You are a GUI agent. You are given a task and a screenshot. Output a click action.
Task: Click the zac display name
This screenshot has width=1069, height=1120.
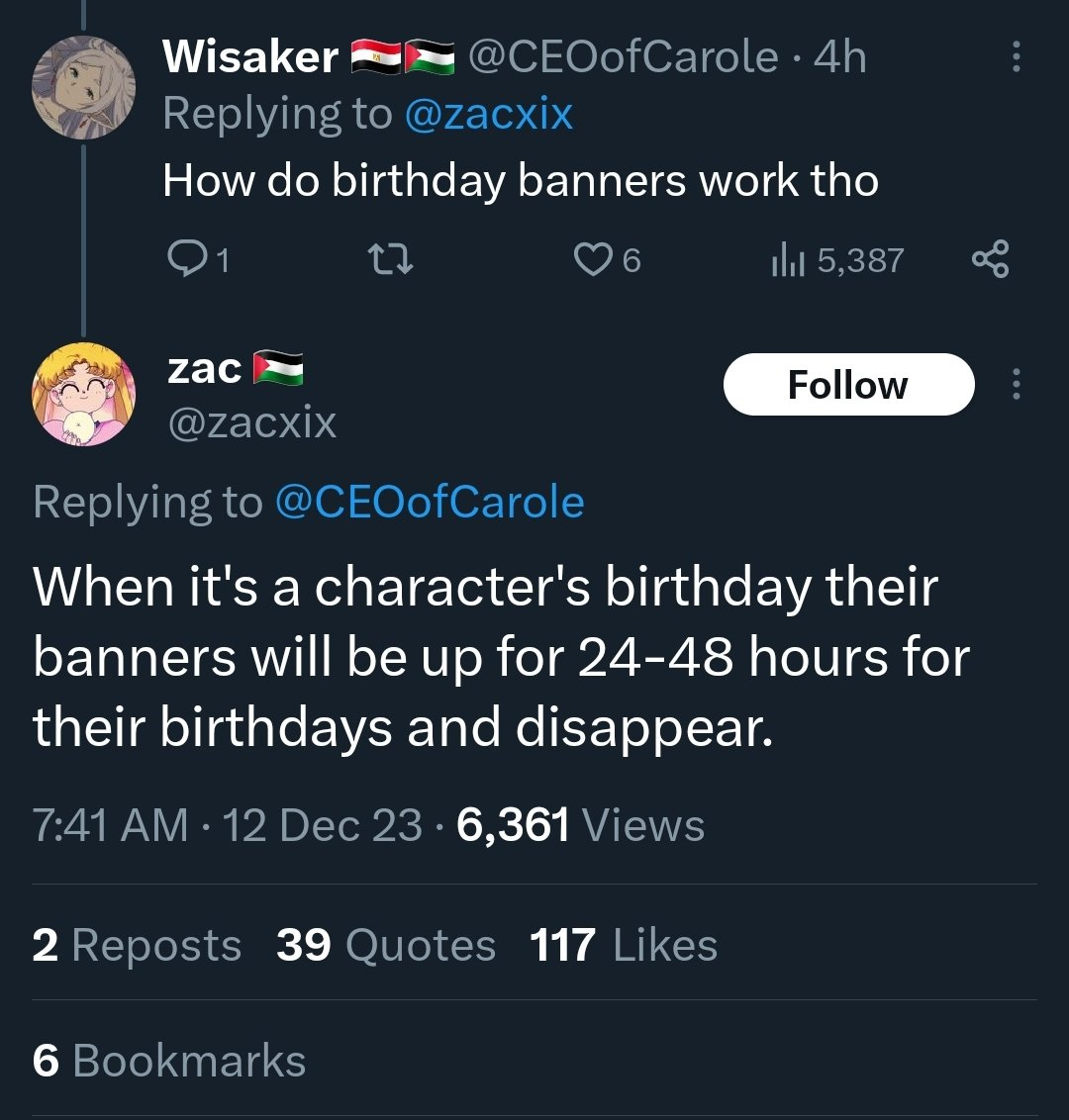[x=205, y=368]
